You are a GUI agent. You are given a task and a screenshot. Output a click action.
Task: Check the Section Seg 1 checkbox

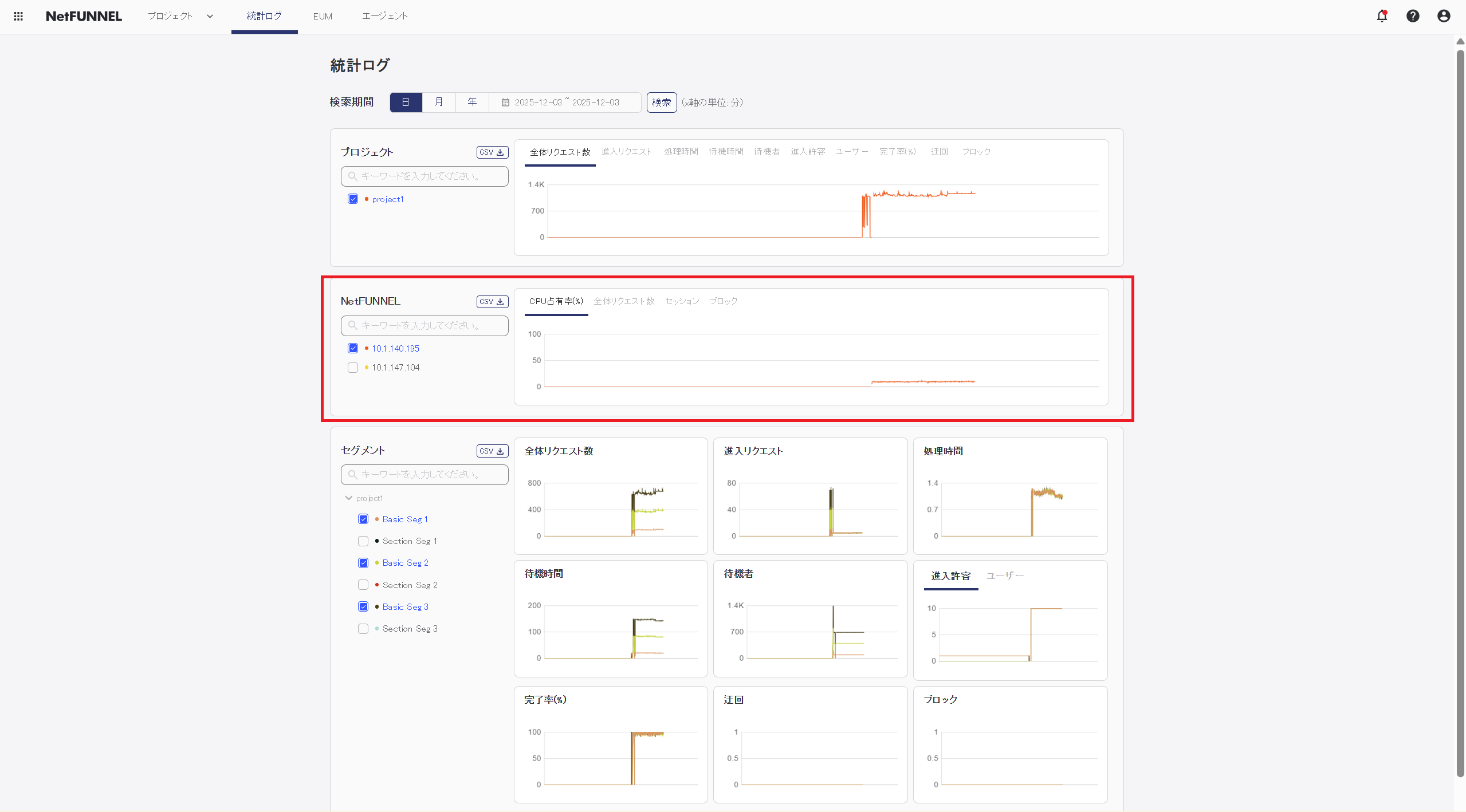363,541
